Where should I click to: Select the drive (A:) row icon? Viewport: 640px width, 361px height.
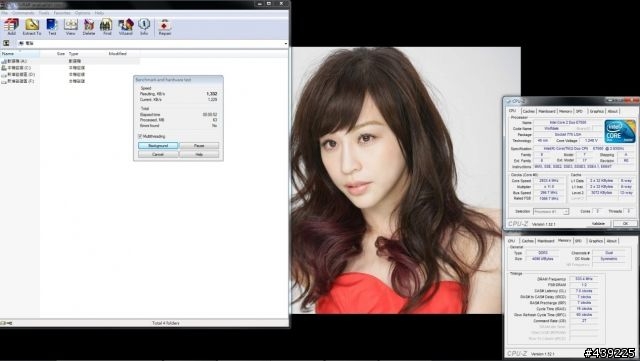click(x=4, y=61)
